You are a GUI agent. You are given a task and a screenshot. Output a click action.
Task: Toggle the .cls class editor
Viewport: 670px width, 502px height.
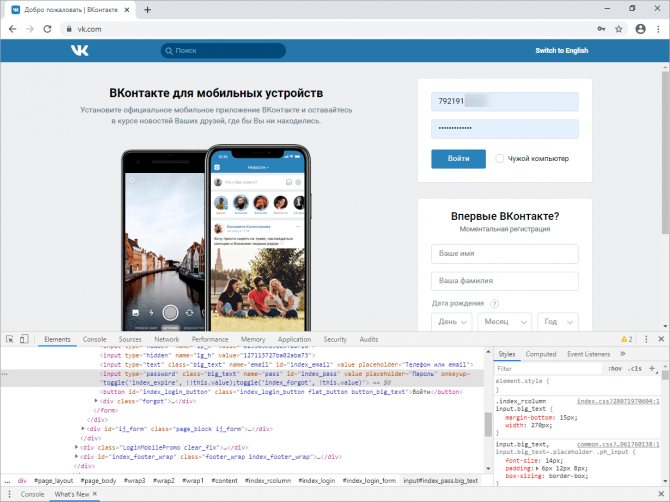pyautogui.click(x=635, y=368)
